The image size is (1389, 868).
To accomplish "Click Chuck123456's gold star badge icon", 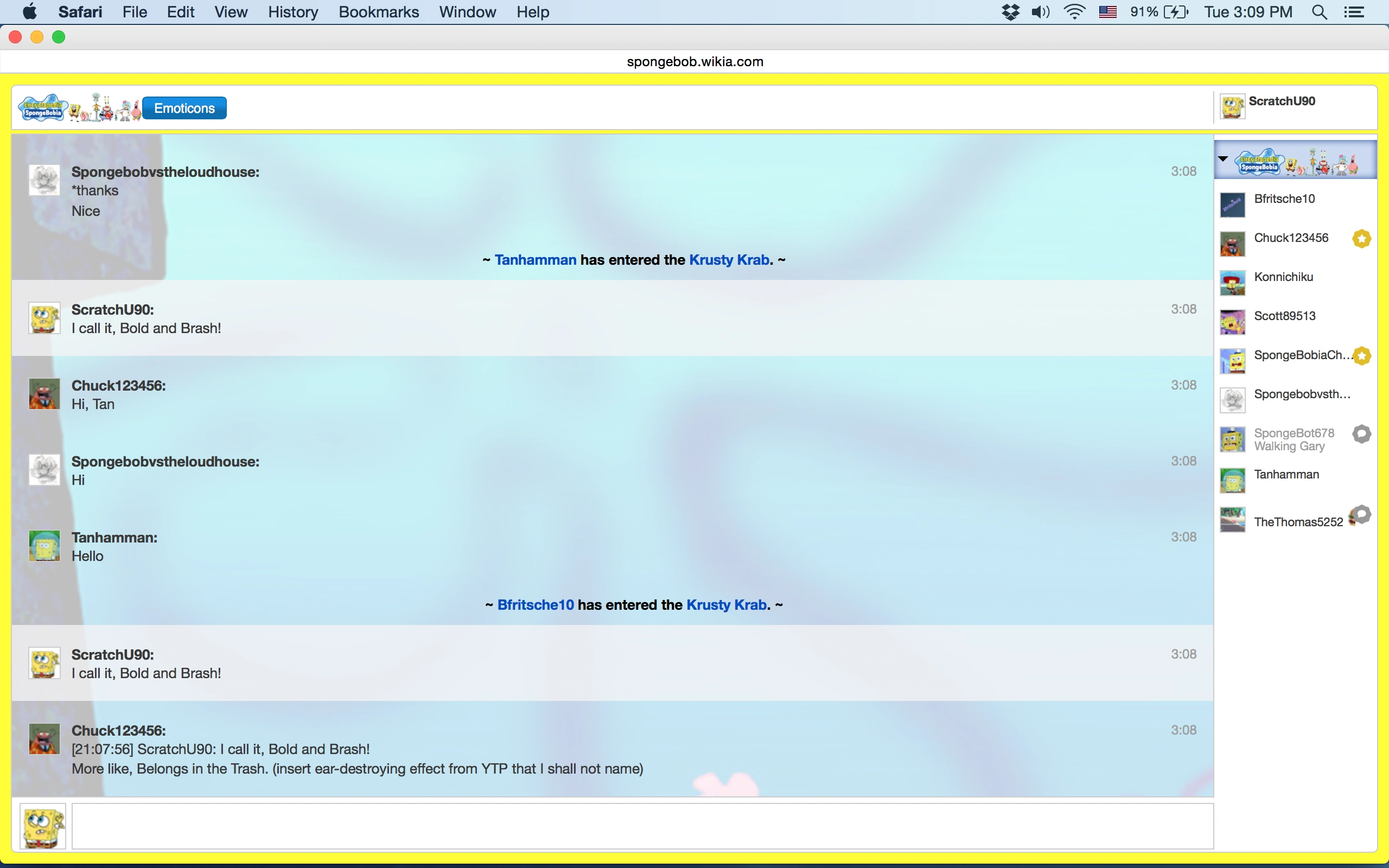I will [x=1361, y=238].
